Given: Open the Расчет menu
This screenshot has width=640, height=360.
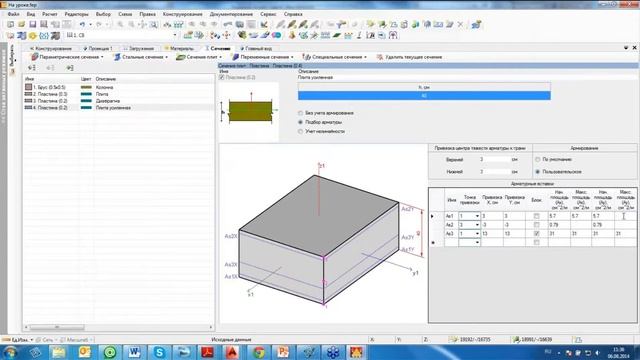Looking at the screenshot, I should pos(49,14).
